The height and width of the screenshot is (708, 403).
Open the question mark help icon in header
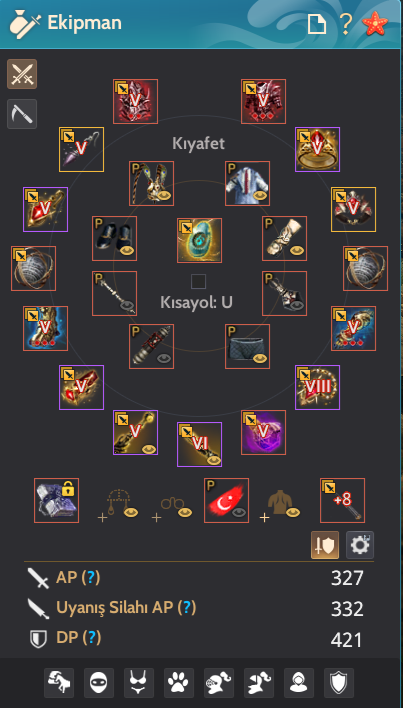point(346,23)
